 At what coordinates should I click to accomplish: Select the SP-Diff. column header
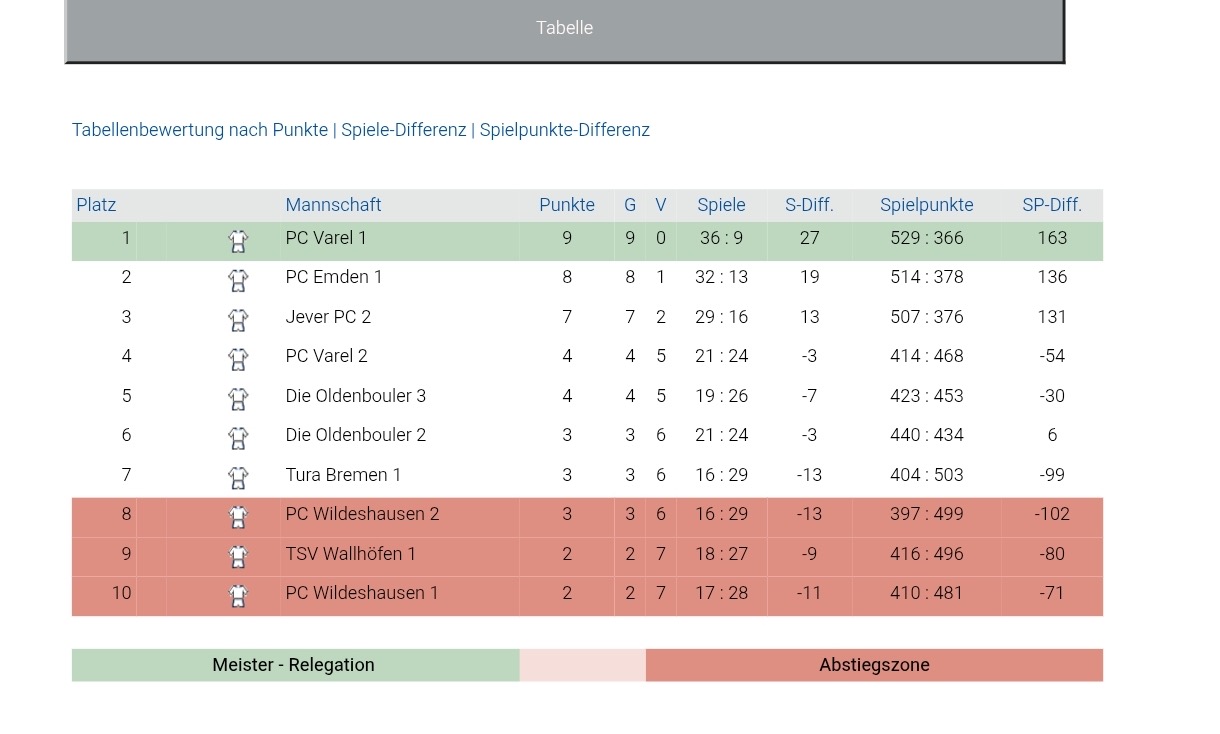click(1052, 205)
